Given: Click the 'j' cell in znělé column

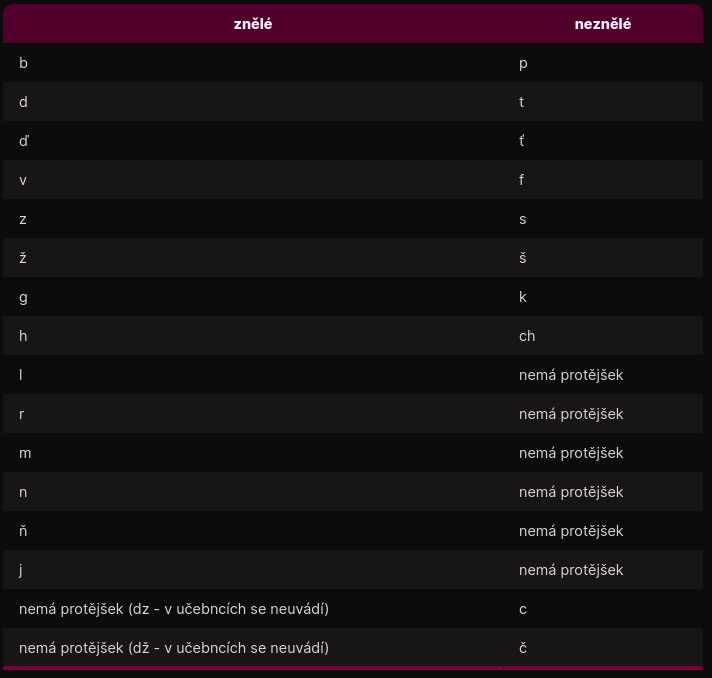Looking at the screenshot, I should pos(253,570).
